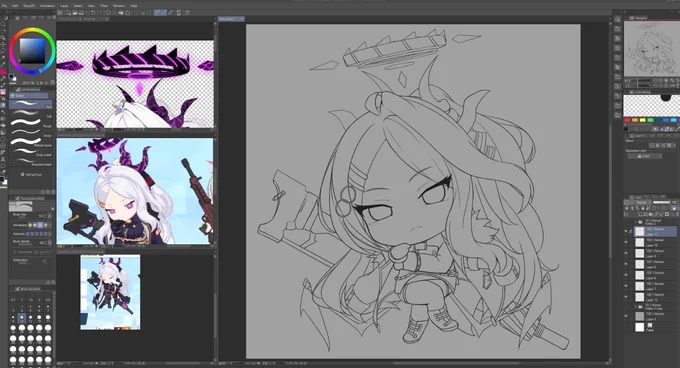
Task: Adjust the Hardness slider
Action: point(36,234)
